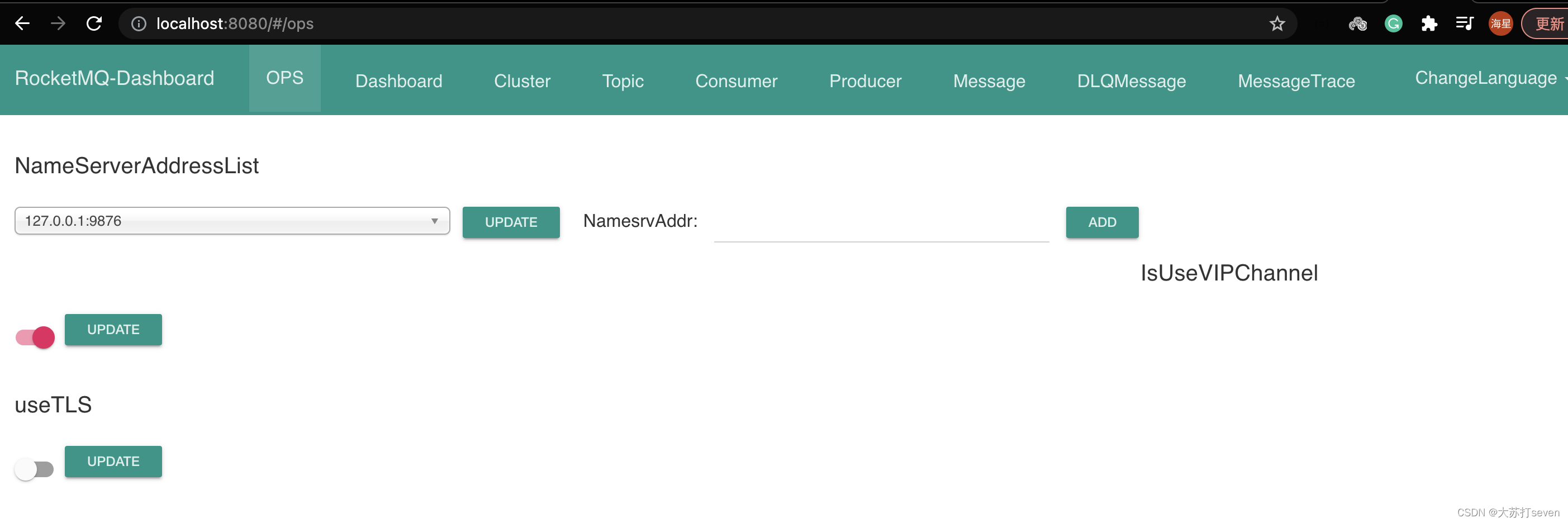Screen dimensions: 1568x523
Task: Open the Grammarly extension icon
Action: click(x=1393, y=23)
